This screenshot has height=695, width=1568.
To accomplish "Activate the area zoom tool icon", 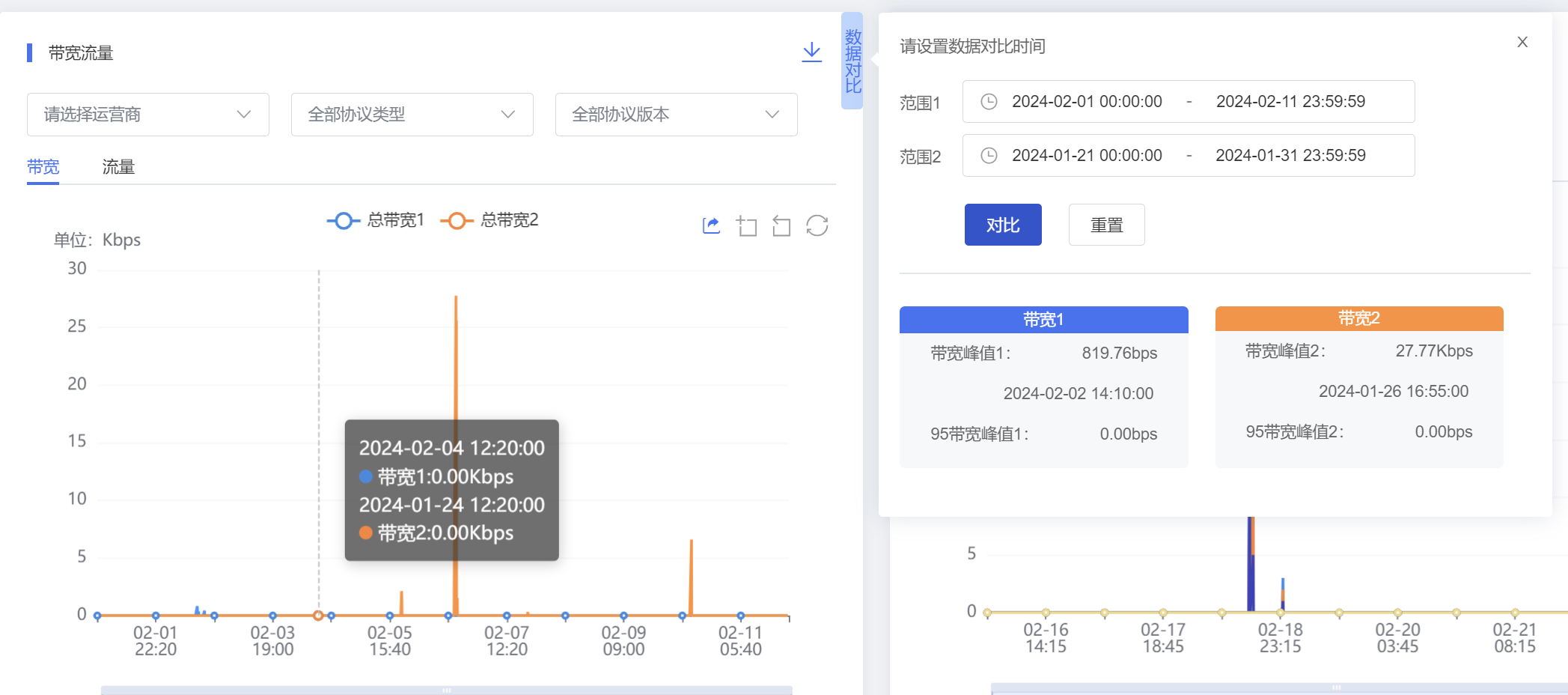I will [746, 225].
